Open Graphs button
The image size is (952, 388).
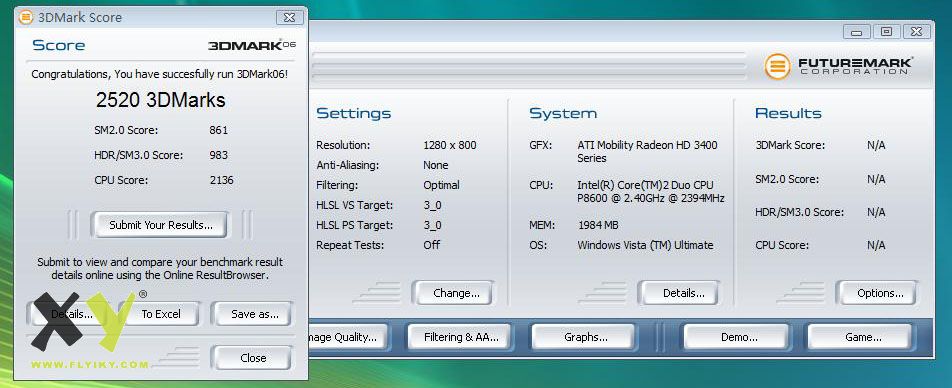tap(585, 337)
